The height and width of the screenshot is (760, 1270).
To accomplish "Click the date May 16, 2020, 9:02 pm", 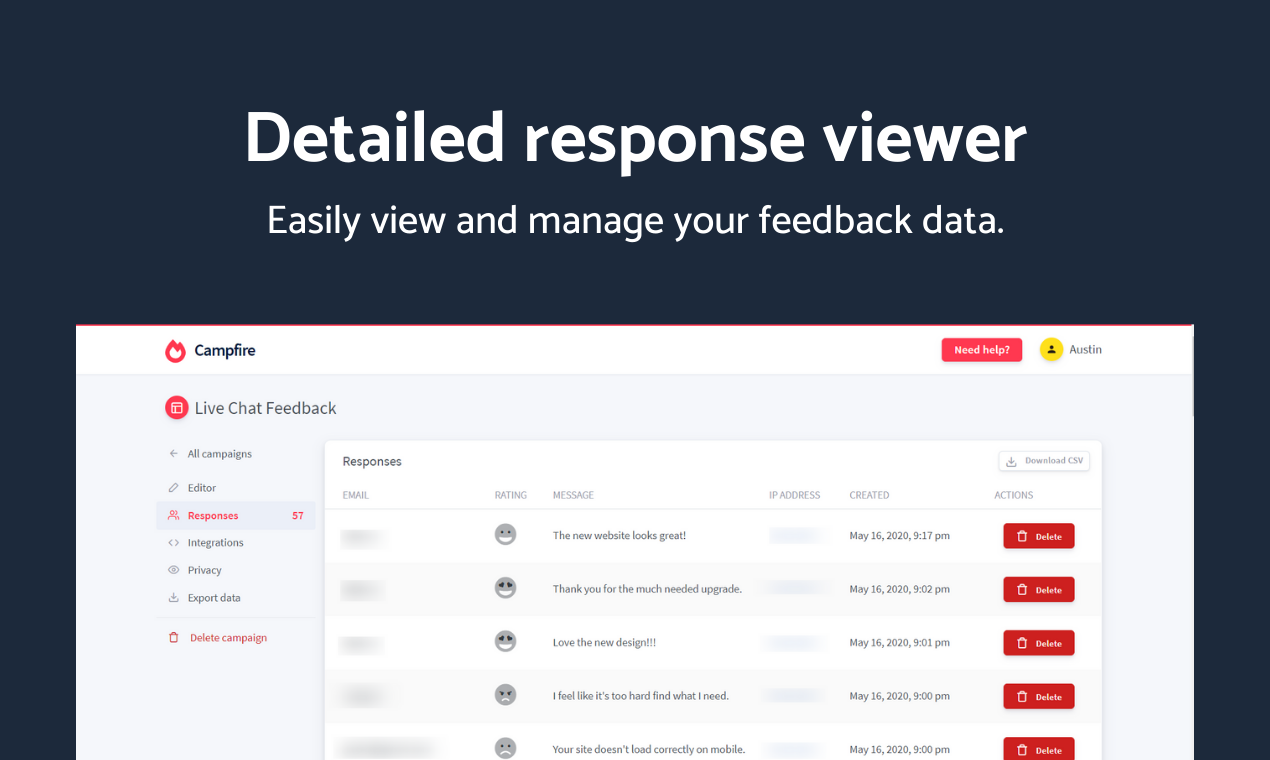I will point(900,589).
